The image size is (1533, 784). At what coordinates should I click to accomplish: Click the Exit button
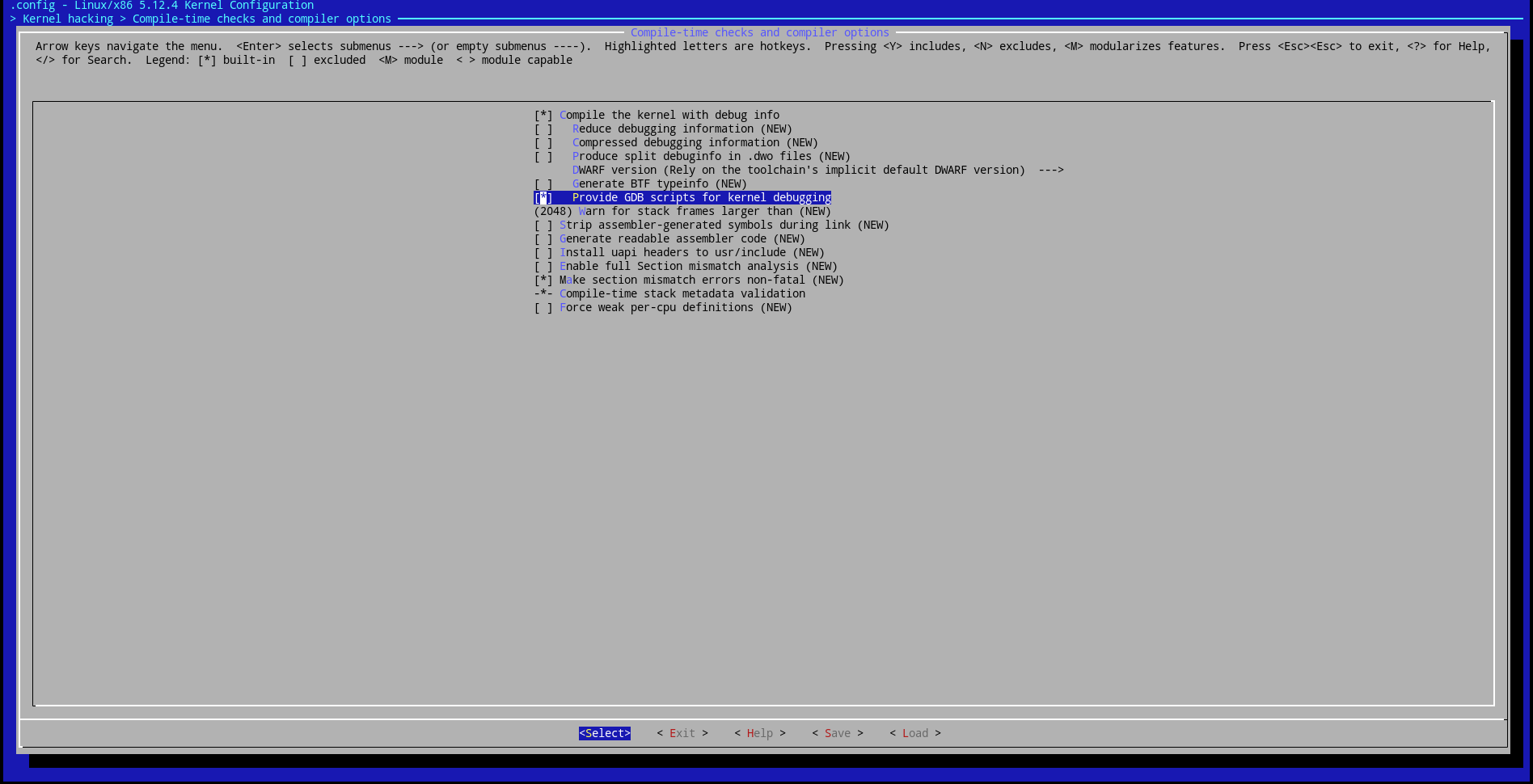point(682,733)
